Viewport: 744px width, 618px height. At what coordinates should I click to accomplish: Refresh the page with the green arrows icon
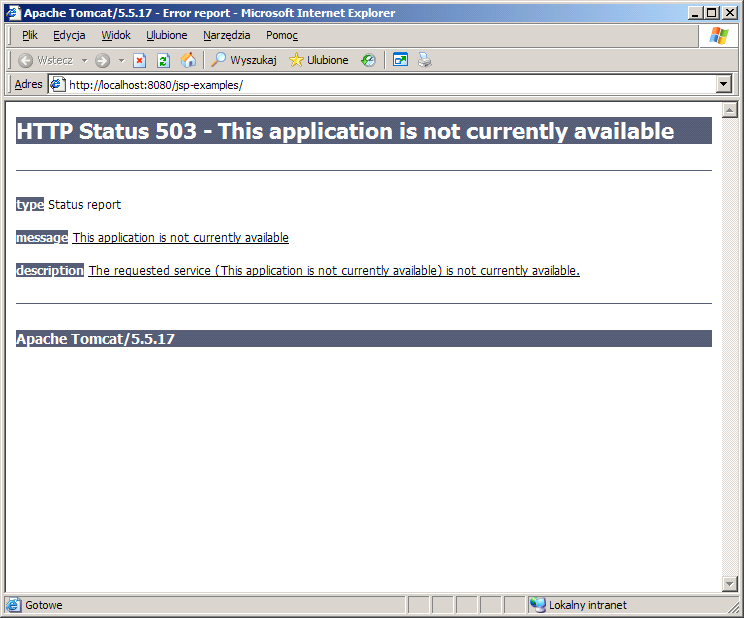point(164,60)
